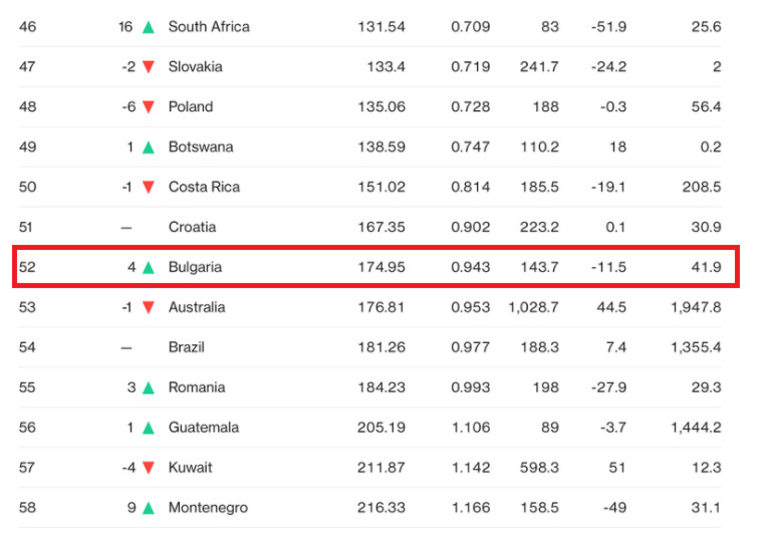
Task: Click the green up arrow beside Romania
Action: [x=148, y=388]
